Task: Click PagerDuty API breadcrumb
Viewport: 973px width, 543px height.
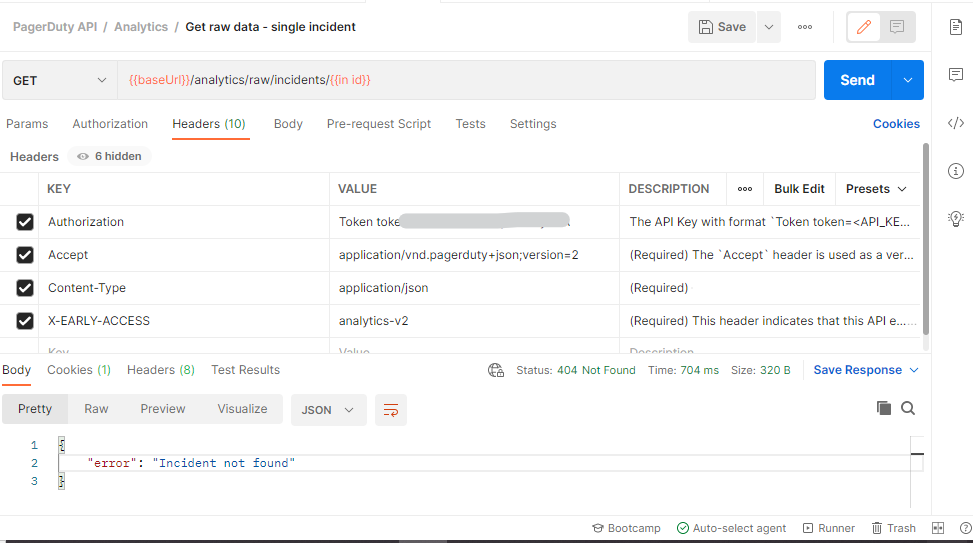Action: click(x=55, y=27)
